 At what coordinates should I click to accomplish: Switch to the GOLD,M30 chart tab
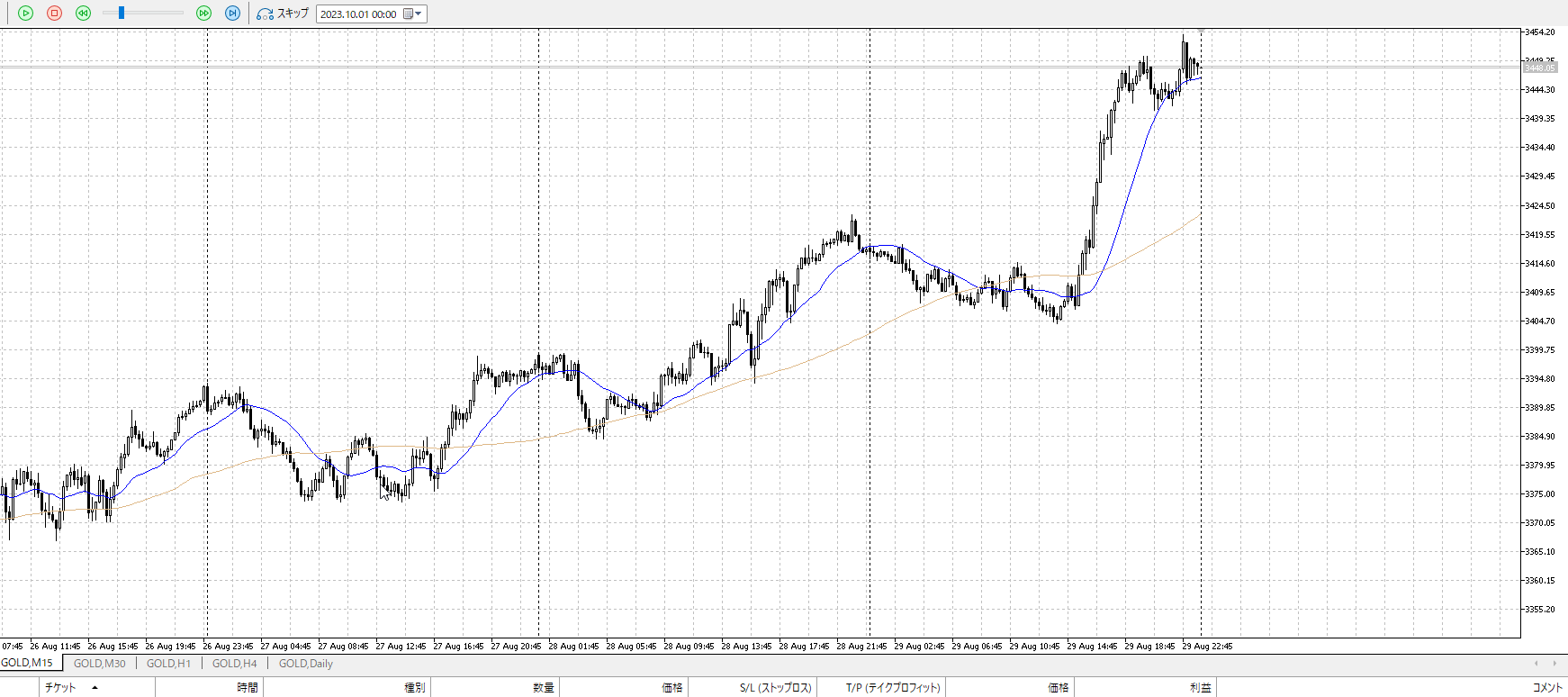99,664
